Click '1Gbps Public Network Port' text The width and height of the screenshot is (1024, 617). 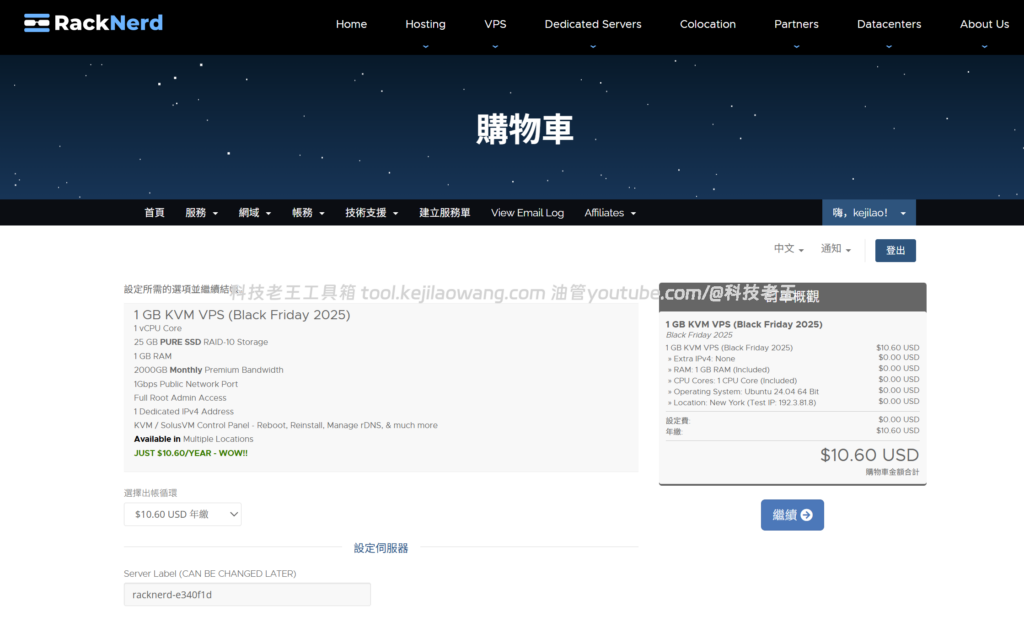(x=185, y=384)
